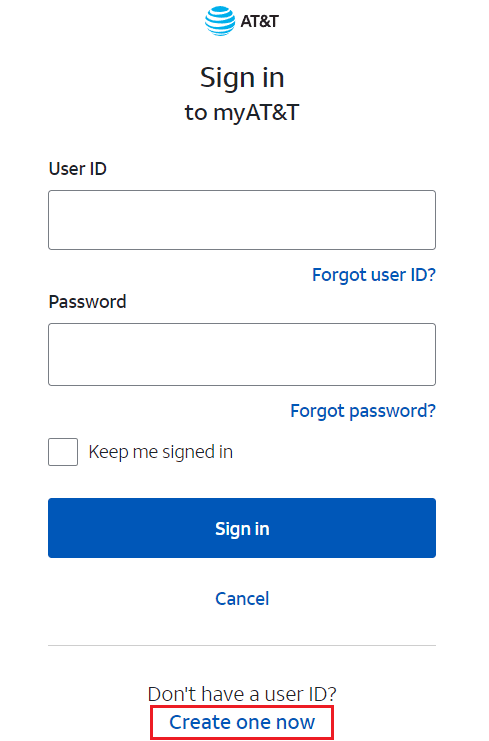Image resolution: width=489 pixels, height=741 pixels.
Task: Click the User ID field label
Action: pyautogui.click(x=78, y=169)
